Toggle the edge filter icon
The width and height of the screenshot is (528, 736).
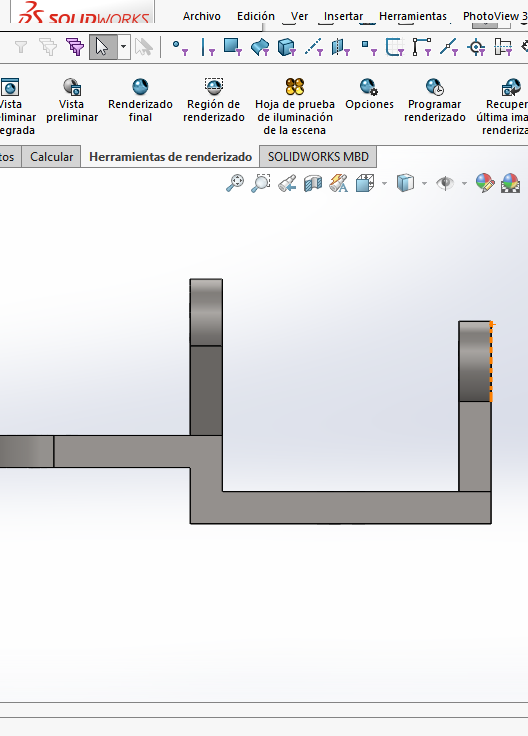point(207,47)
